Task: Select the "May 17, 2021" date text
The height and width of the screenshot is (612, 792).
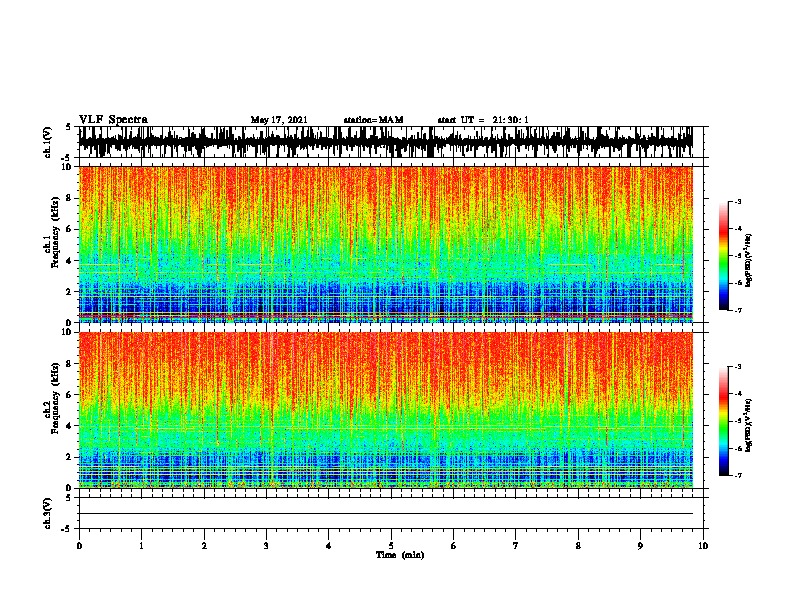Action: click(x=279, y=120)
